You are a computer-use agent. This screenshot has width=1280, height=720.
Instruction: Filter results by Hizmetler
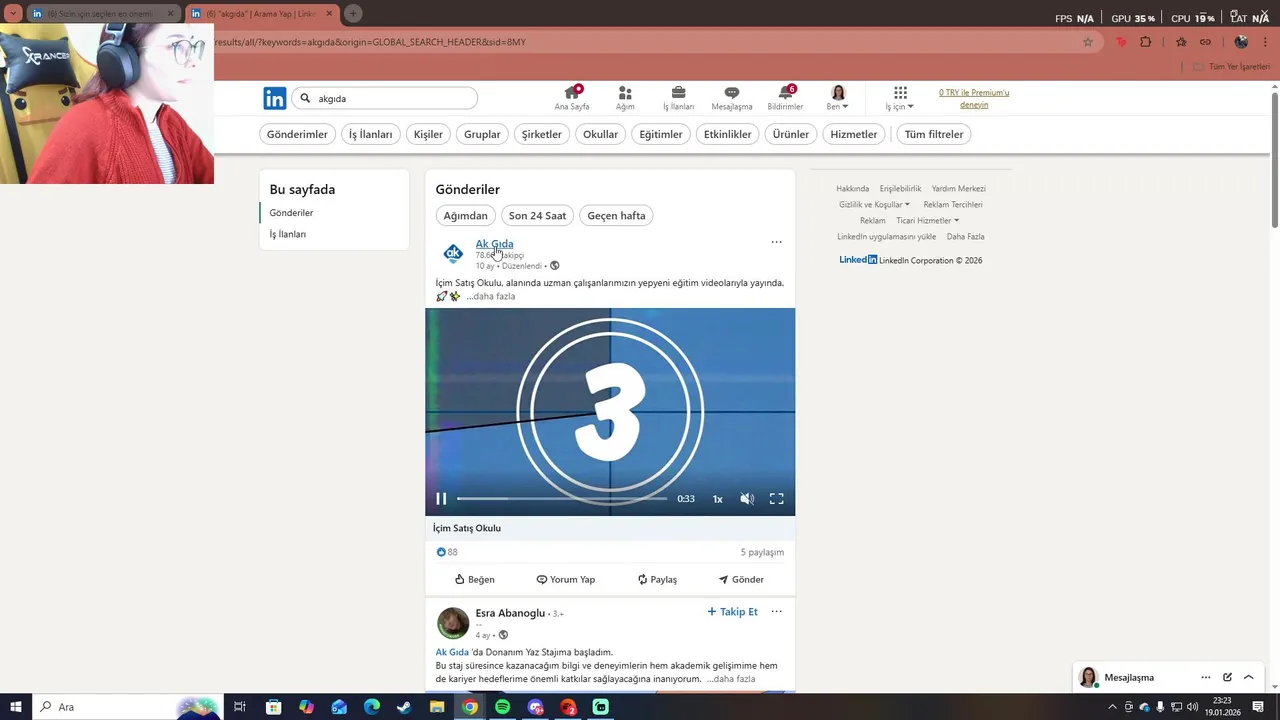[854, 134]
